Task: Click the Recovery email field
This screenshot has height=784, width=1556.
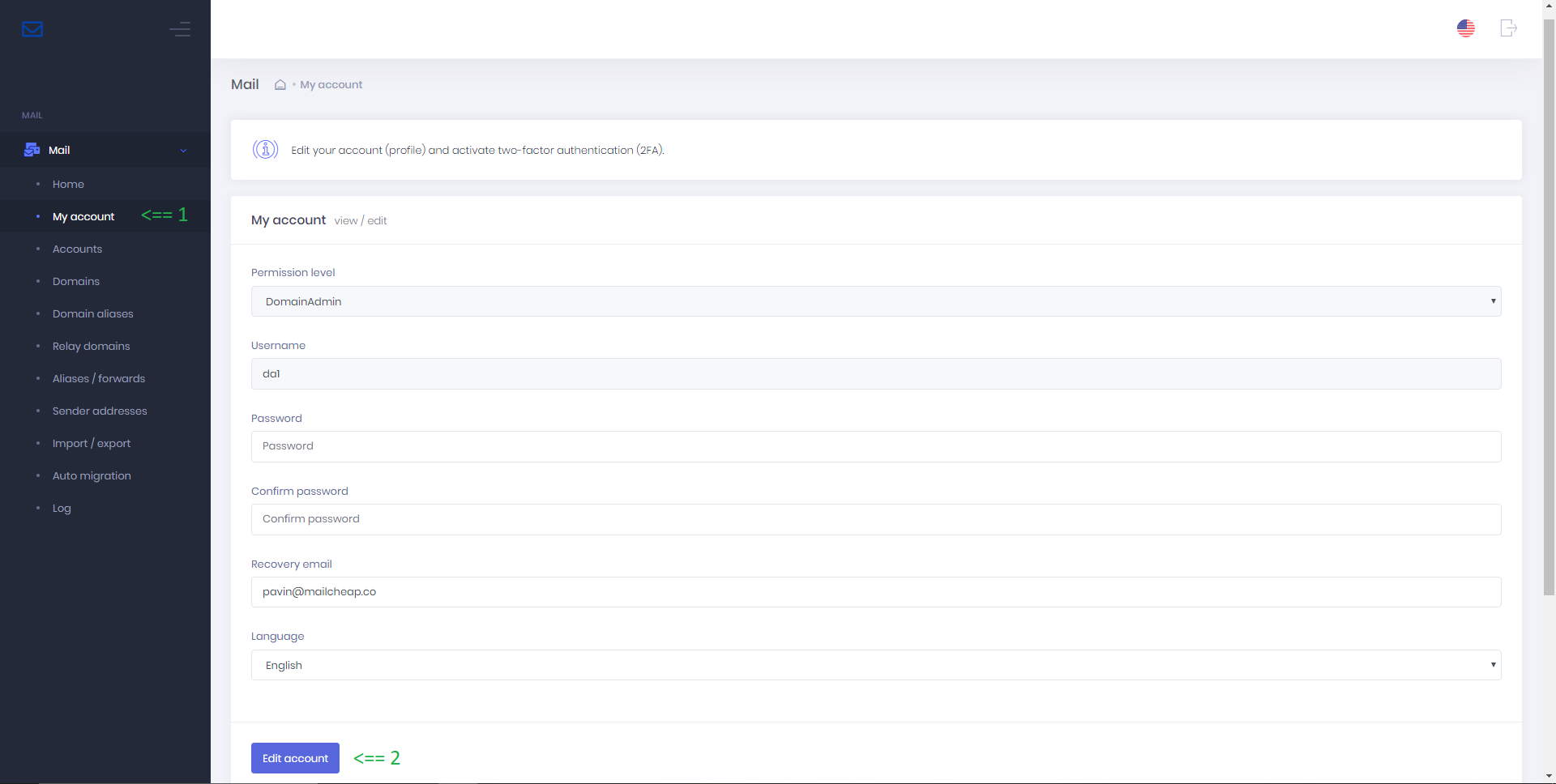Action: pyautogui.click(x=875, y=592)
